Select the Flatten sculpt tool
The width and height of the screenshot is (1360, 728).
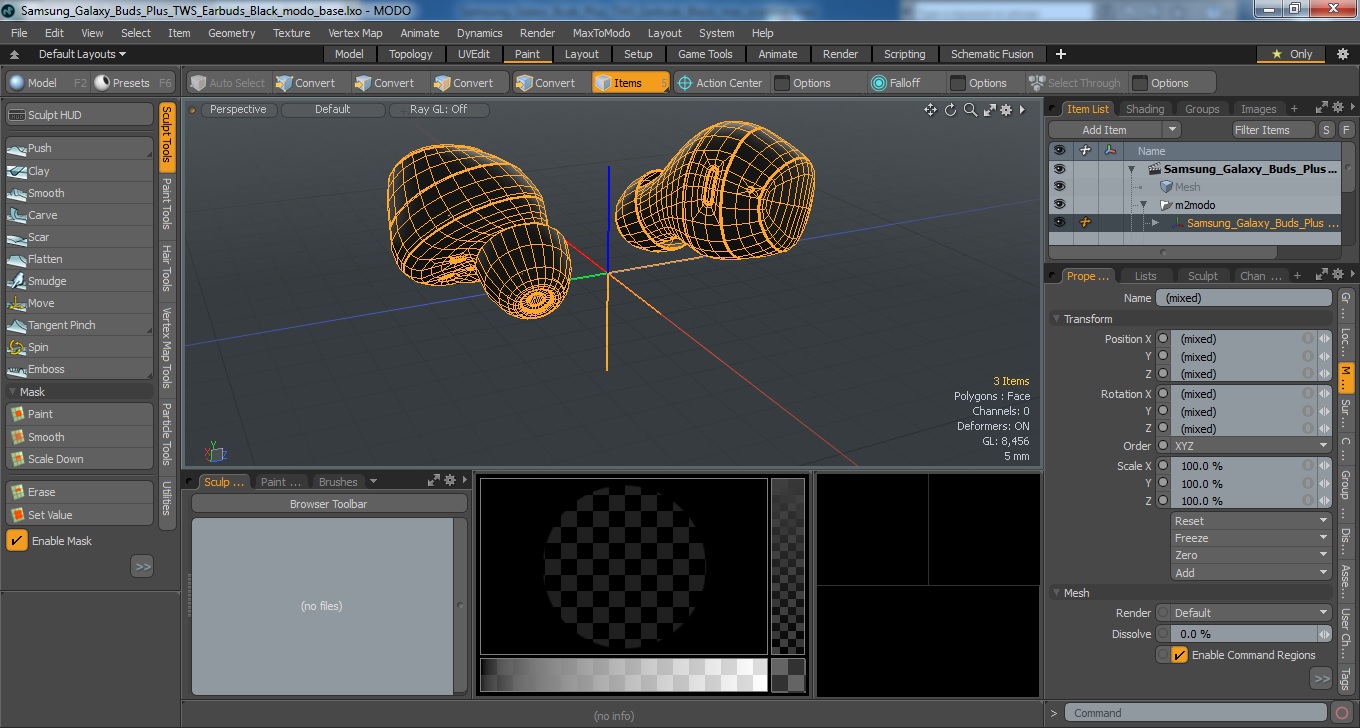point(80,259)
